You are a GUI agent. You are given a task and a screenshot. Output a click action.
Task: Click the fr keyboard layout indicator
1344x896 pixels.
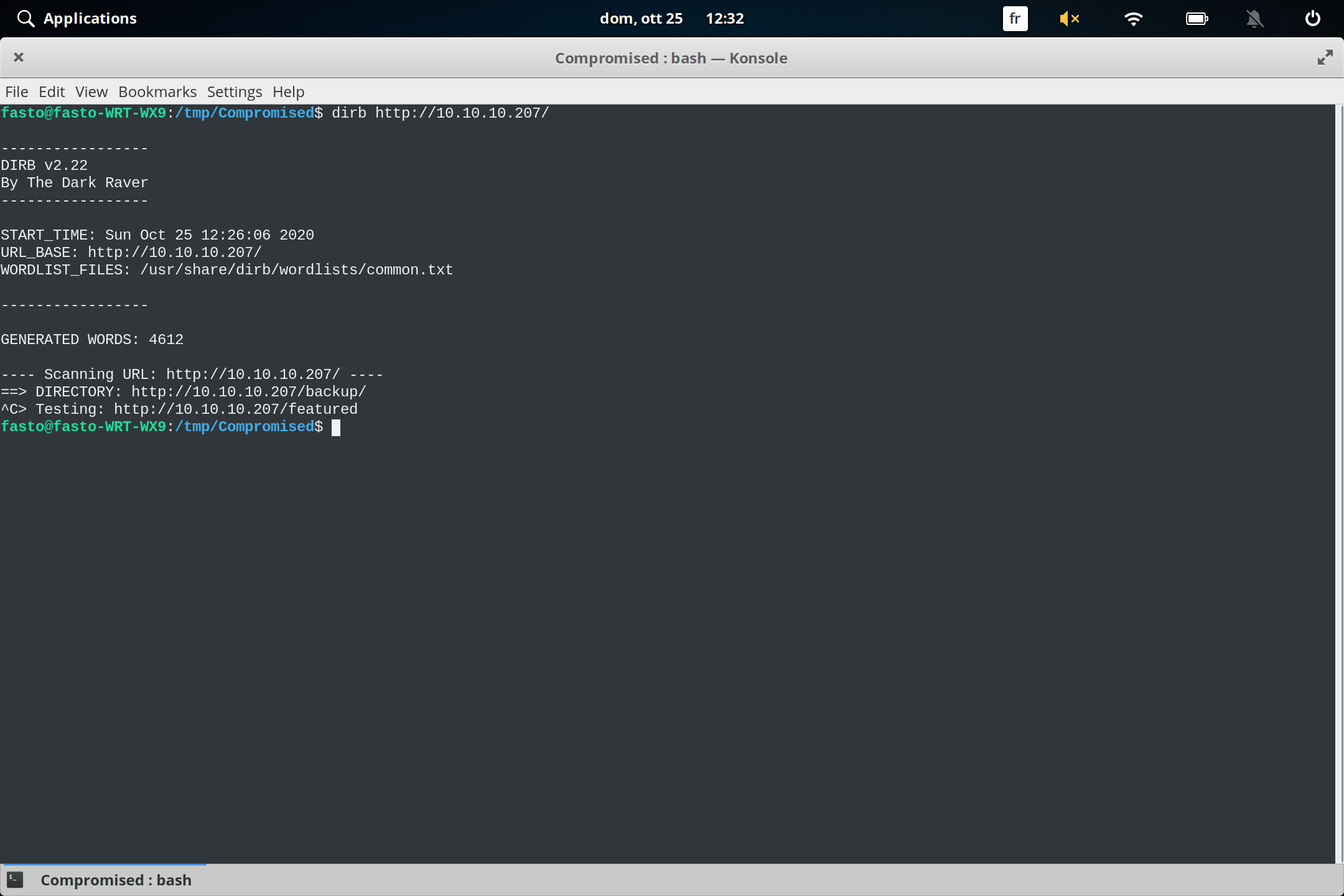pos(1014,19)
